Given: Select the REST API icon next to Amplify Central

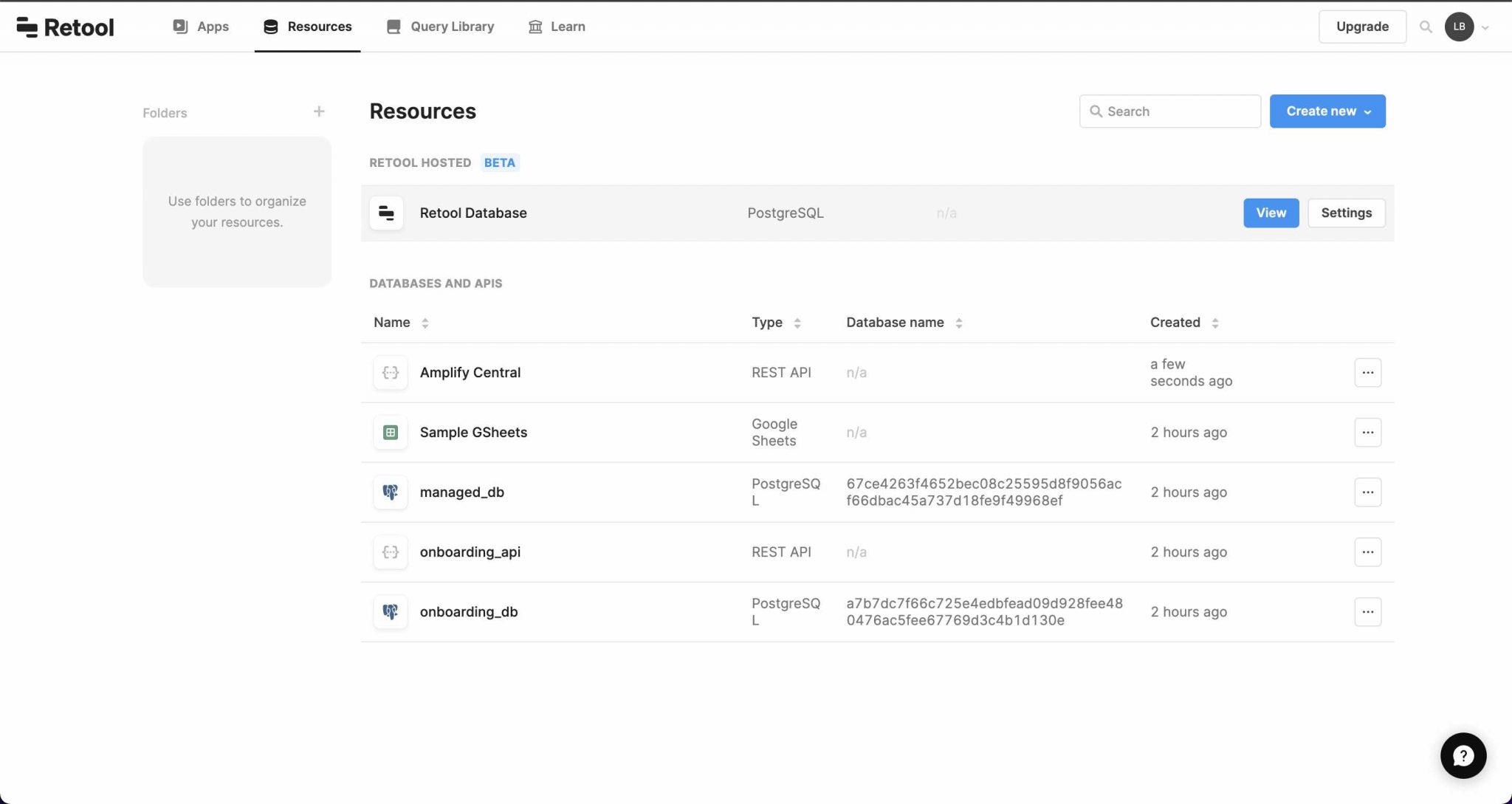Looking at the screenshot, I should pos(390,372).
